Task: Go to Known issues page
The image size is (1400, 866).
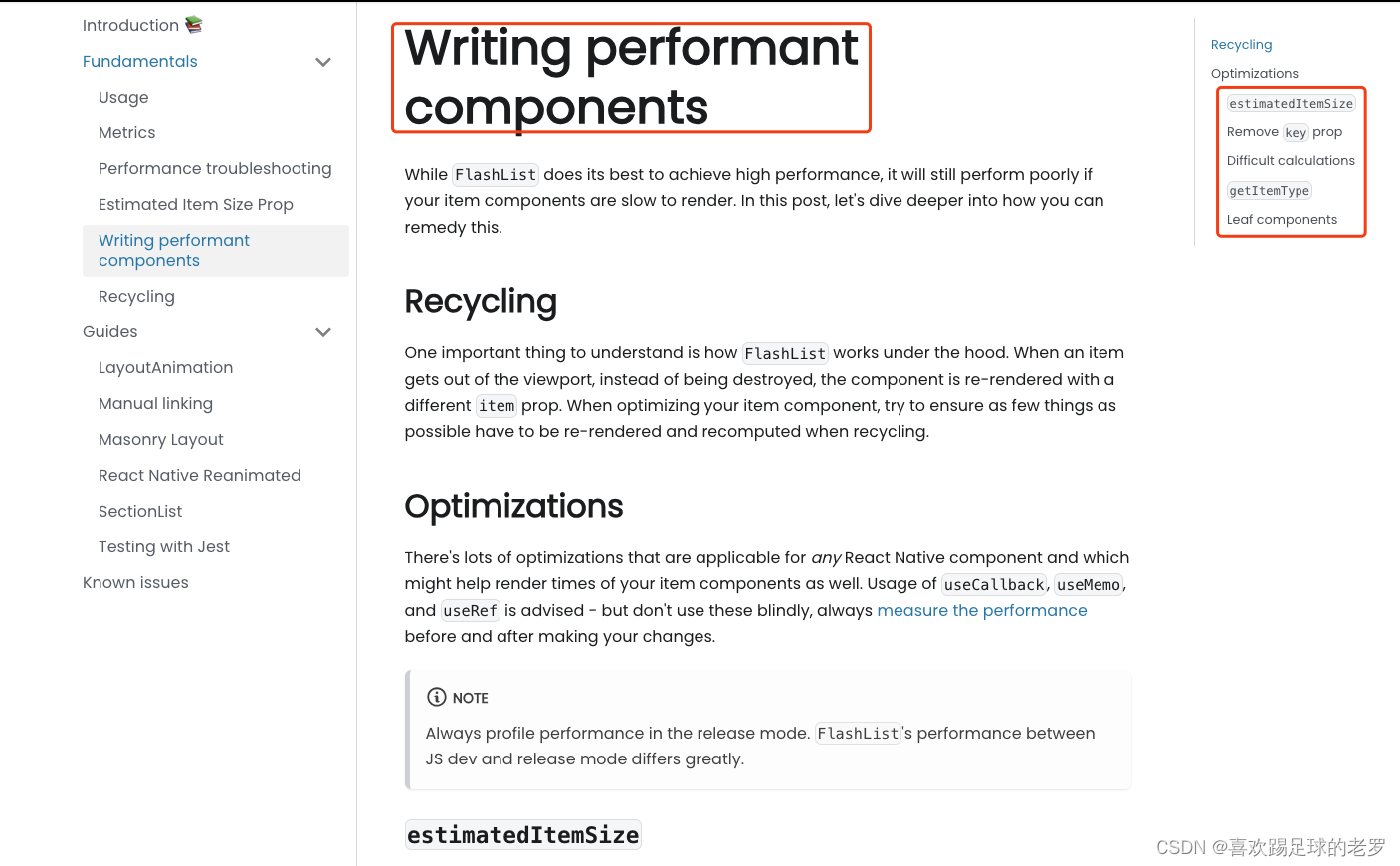Action: pos(135,582)
